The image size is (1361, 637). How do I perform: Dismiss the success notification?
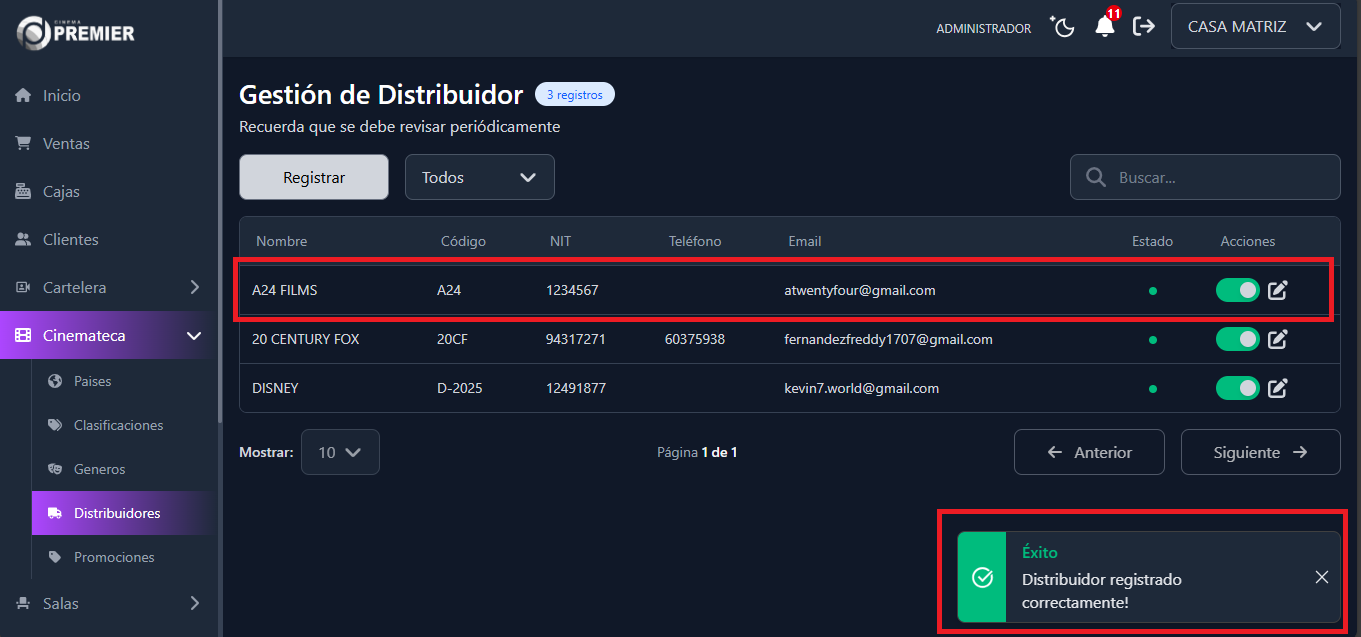click(1321, 577)
